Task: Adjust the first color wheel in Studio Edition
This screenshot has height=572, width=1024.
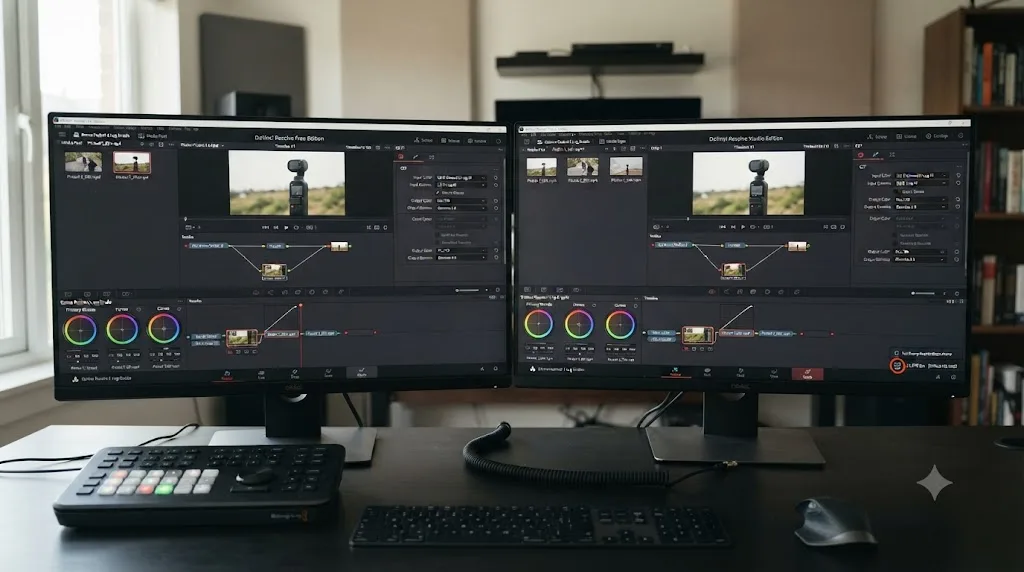Action: coord(539,324)
